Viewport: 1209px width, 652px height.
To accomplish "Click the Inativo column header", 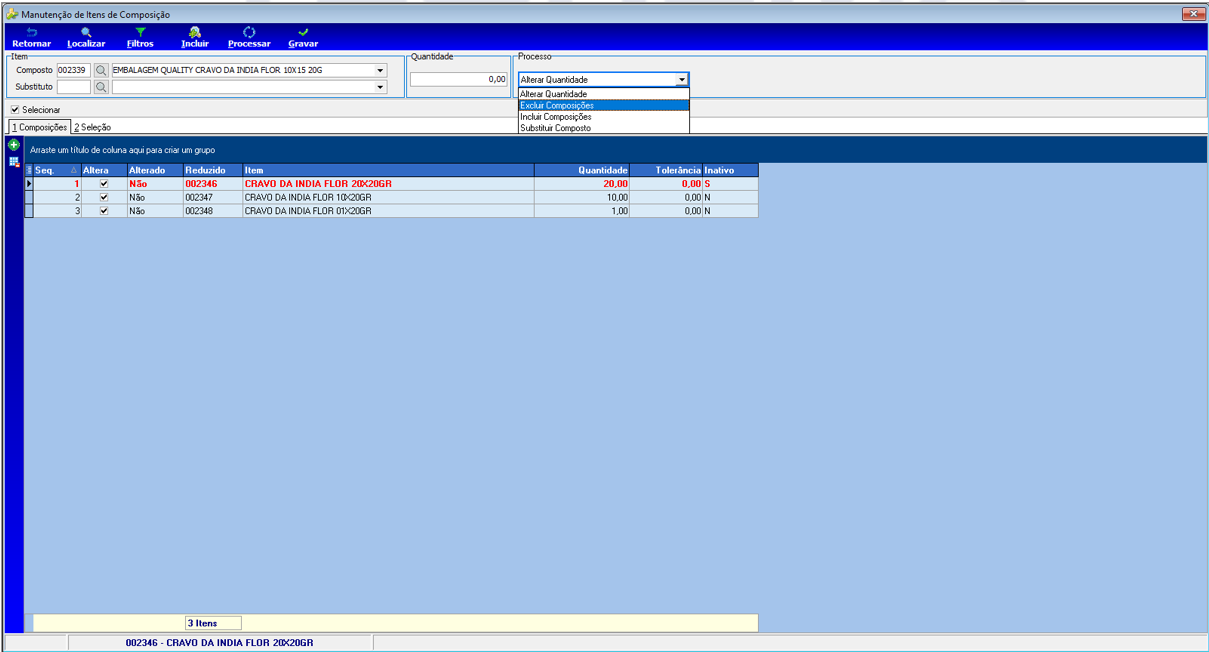I will point(730,170).
